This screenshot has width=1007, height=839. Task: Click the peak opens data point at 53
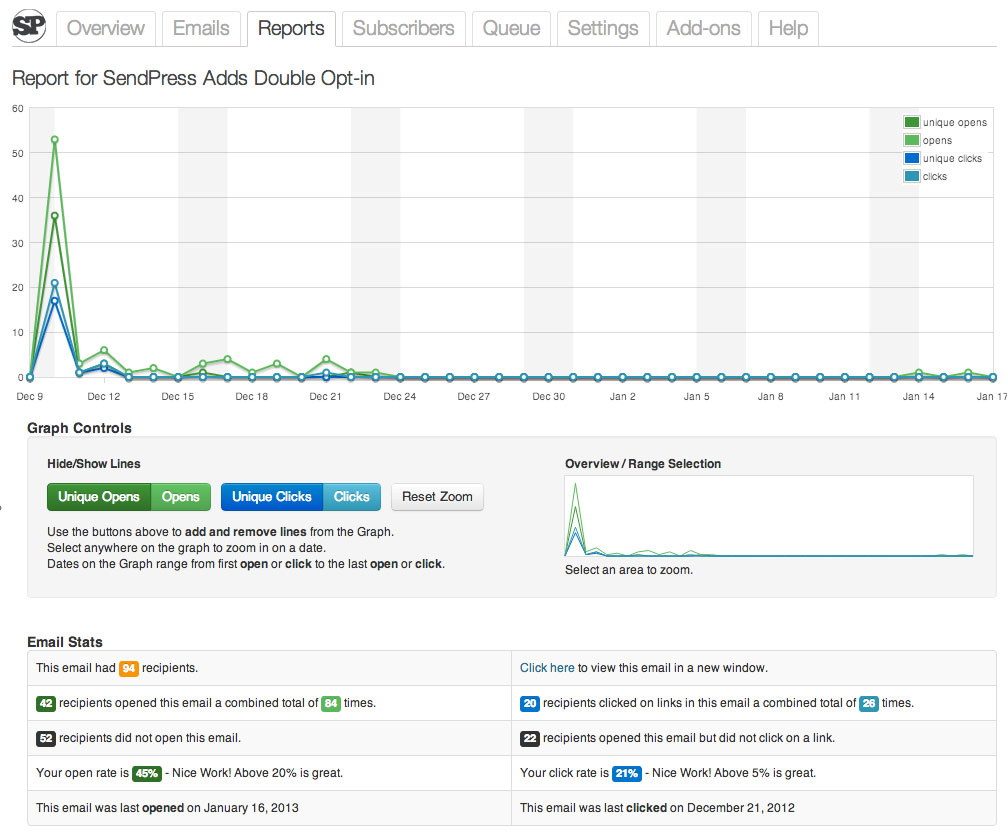55,139
